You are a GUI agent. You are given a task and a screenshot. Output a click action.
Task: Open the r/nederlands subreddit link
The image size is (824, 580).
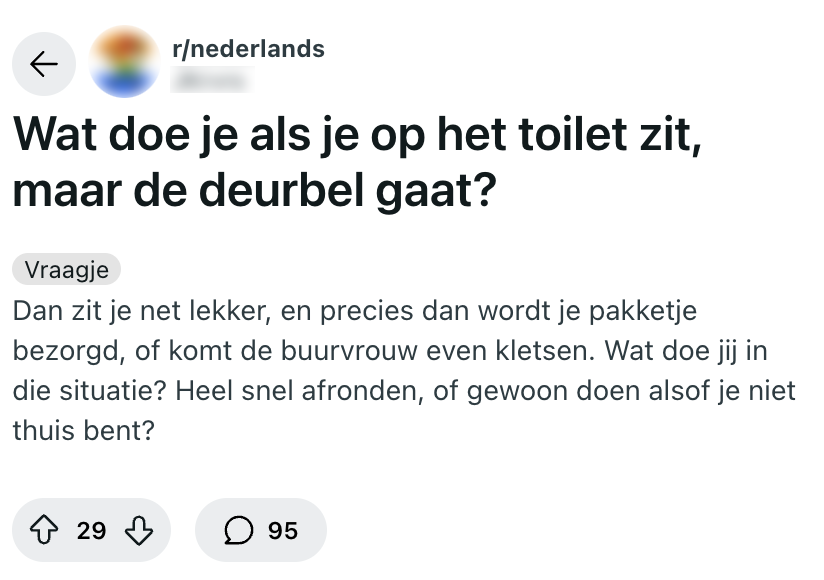(x=249, y=48)
